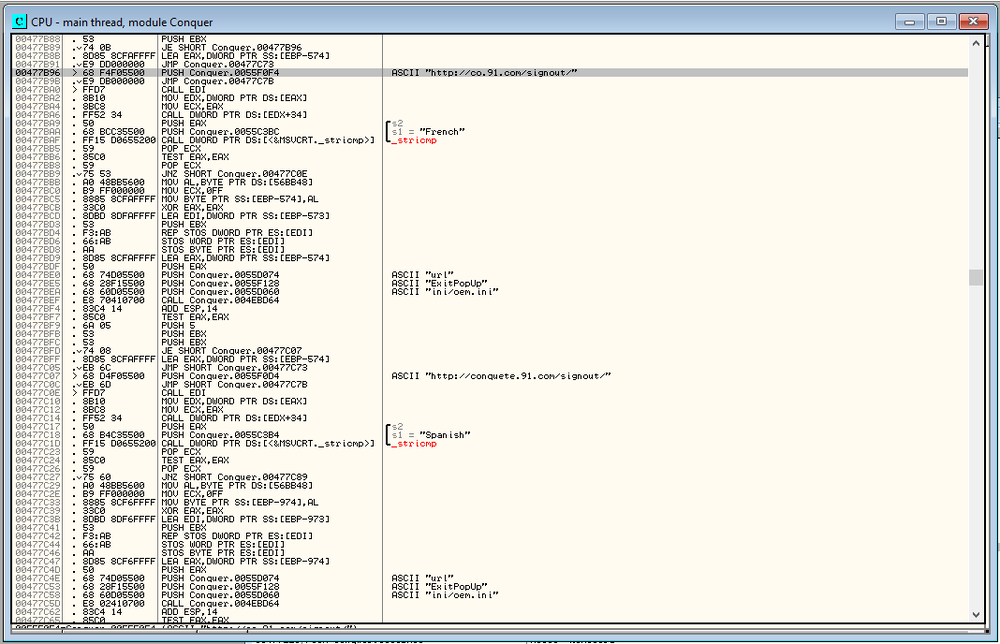Select the JE SHORT Conquer.00477C07 instruction
Viewport: 1000px width, 644px height.
tap(220, 351)
